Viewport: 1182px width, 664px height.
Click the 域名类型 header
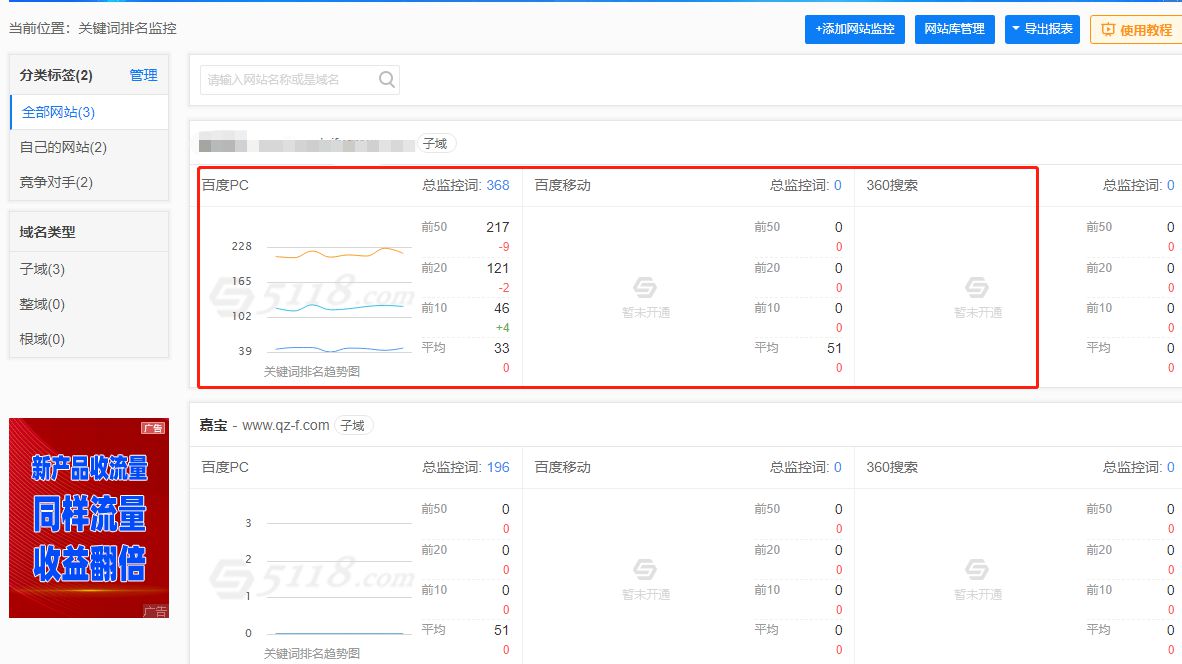47,232
